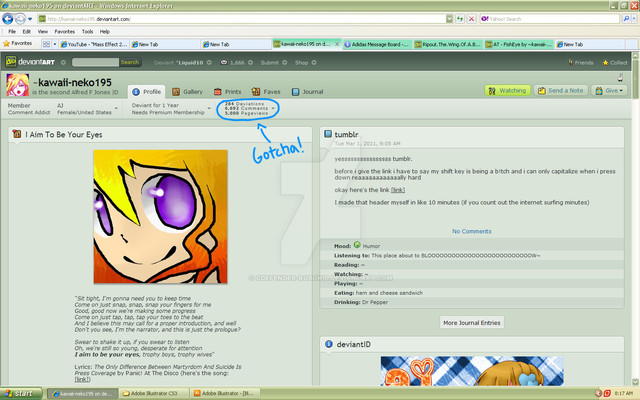640x400 pixels.
Task: Open the Journal tab
Action: 307,92
